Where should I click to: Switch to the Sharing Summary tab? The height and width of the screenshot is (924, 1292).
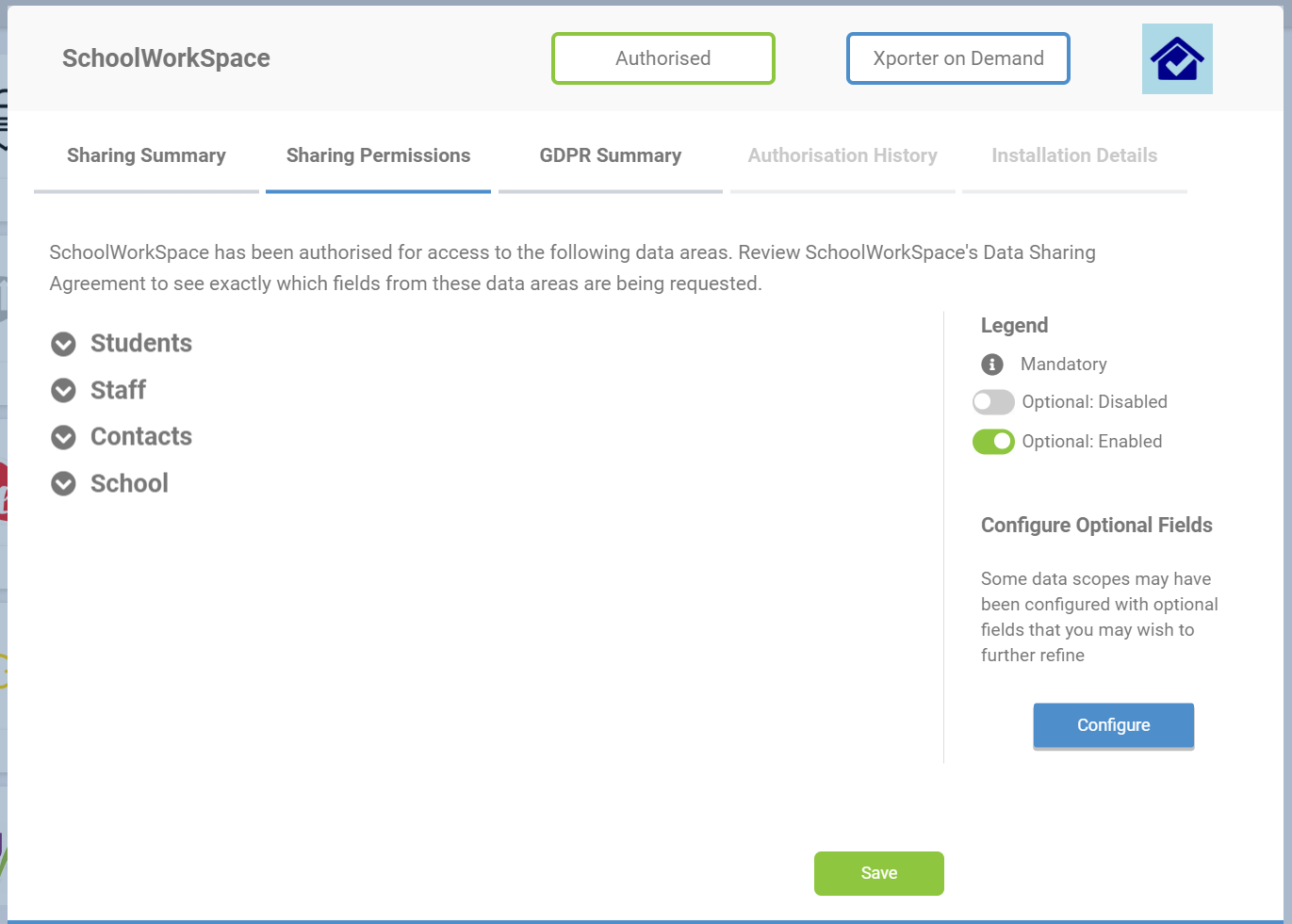tap(146, 156)
